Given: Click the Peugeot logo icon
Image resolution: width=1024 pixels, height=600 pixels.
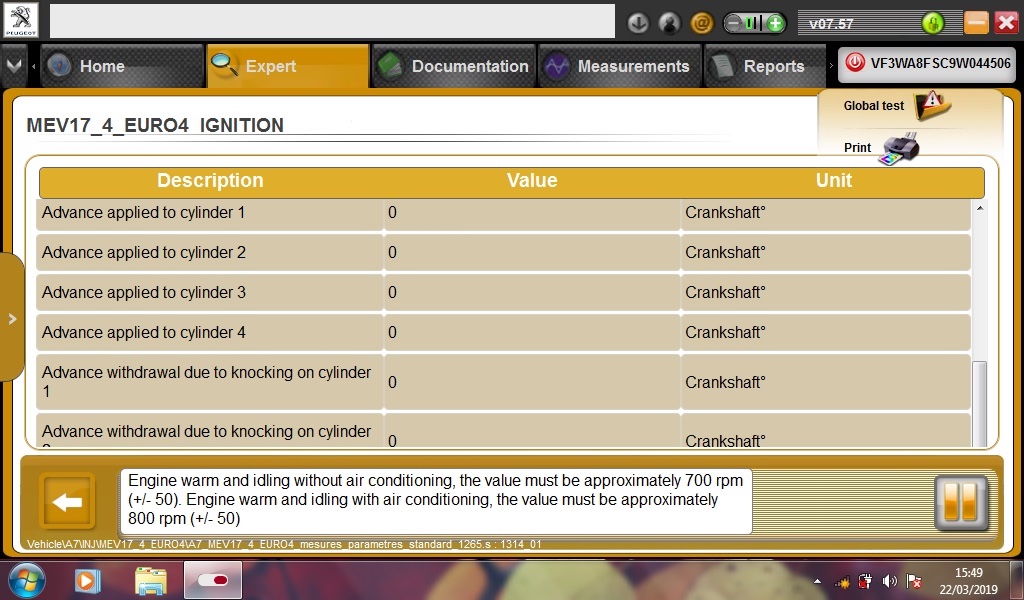Looking at the screenshot, I should (x=20, y=20).
